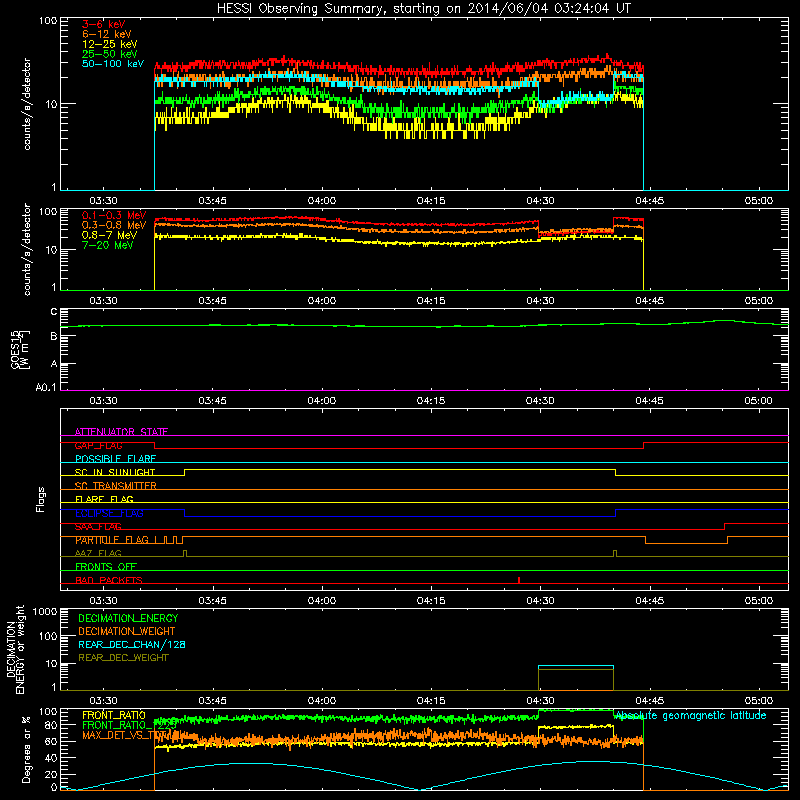Click 03:45 tick under the GOES panel
This screenshot has height=800, width=800.
213,401
